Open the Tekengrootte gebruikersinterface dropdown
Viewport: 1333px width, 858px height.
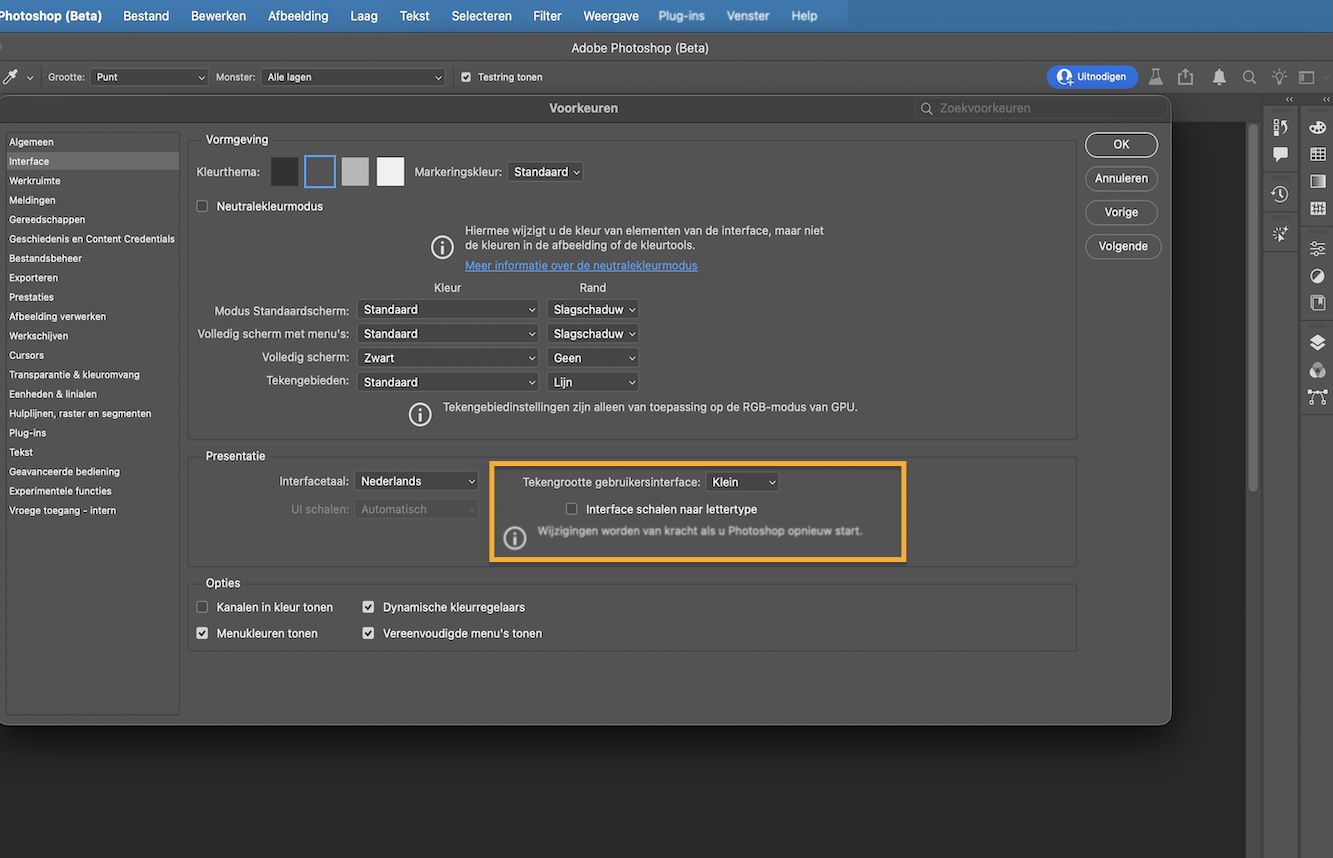742,481
